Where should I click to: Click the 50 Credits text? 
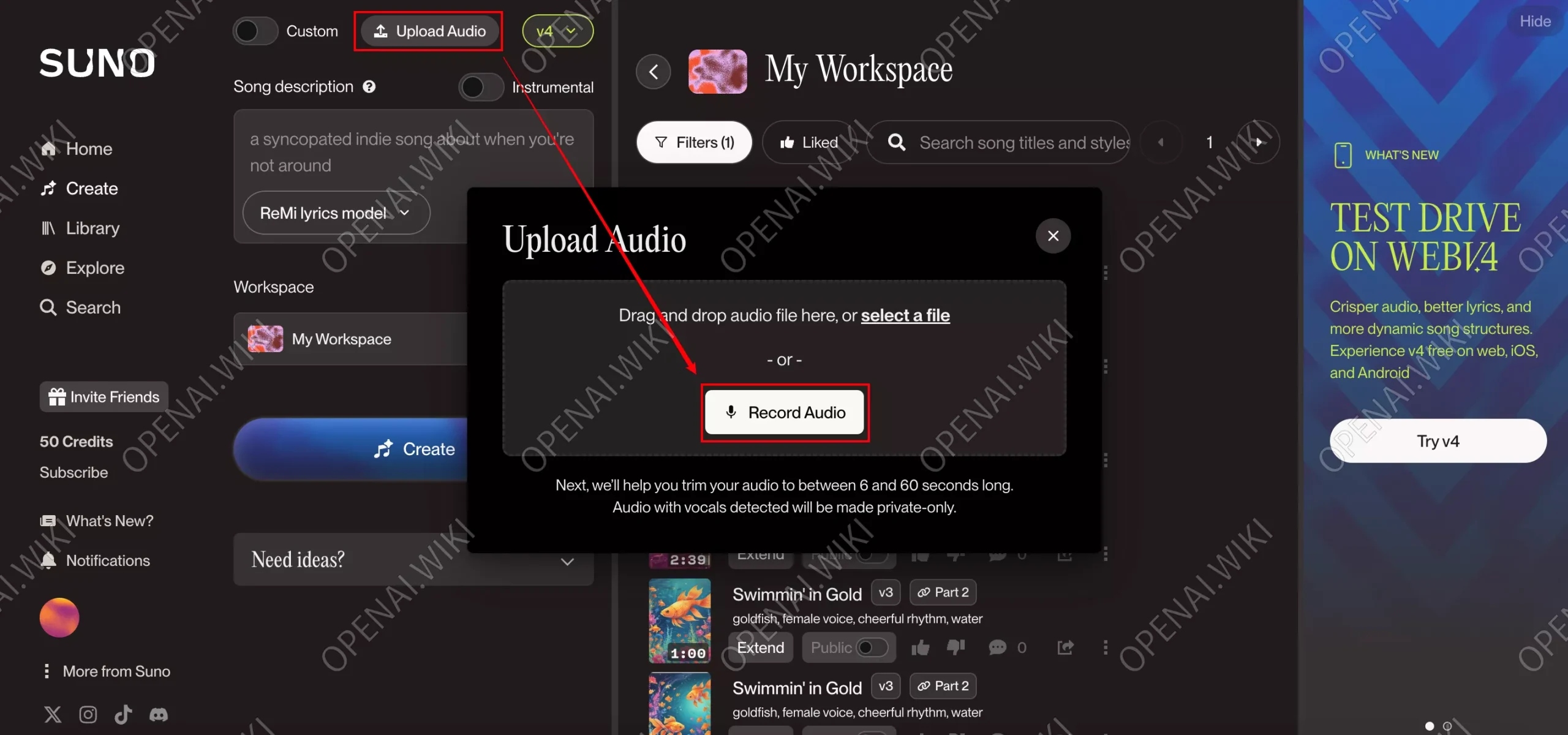pyautogui.click(x=77, y=442)
